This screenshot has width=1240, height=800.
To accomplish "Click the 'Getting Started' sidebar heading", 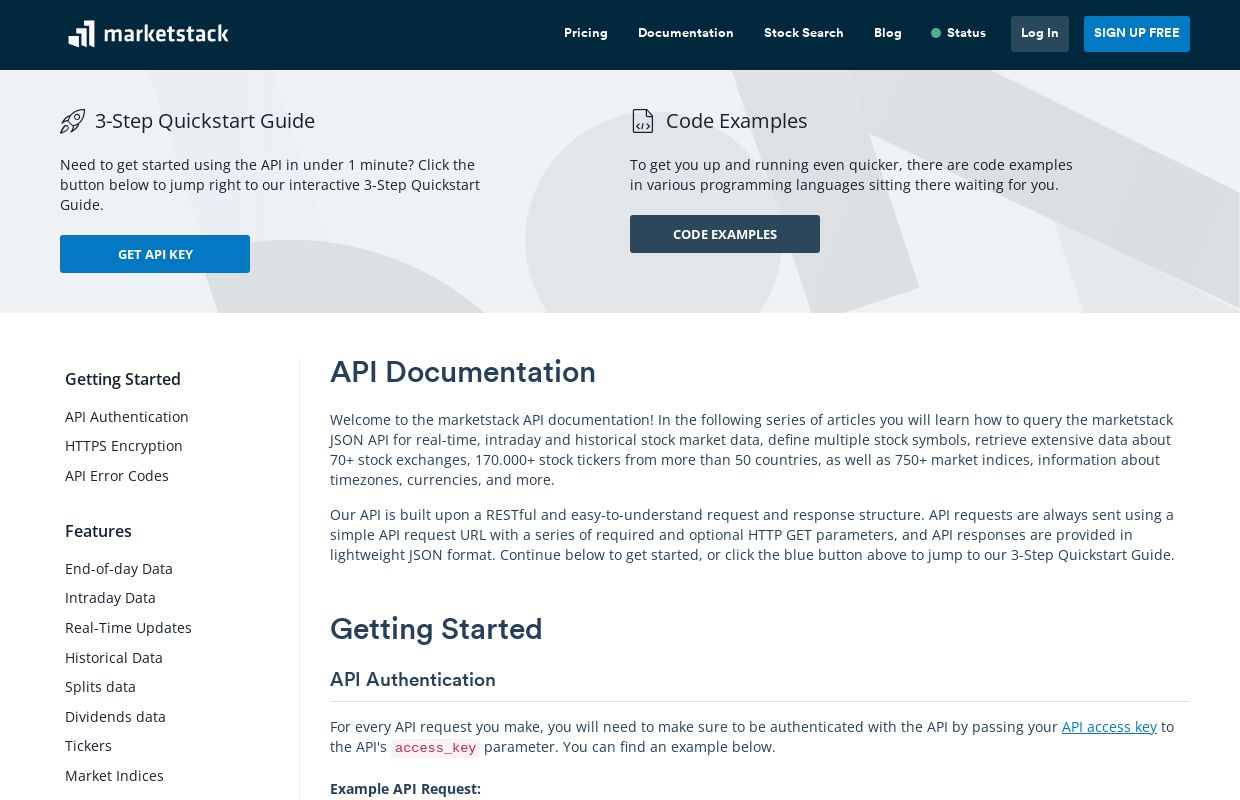I will point(123,379).
